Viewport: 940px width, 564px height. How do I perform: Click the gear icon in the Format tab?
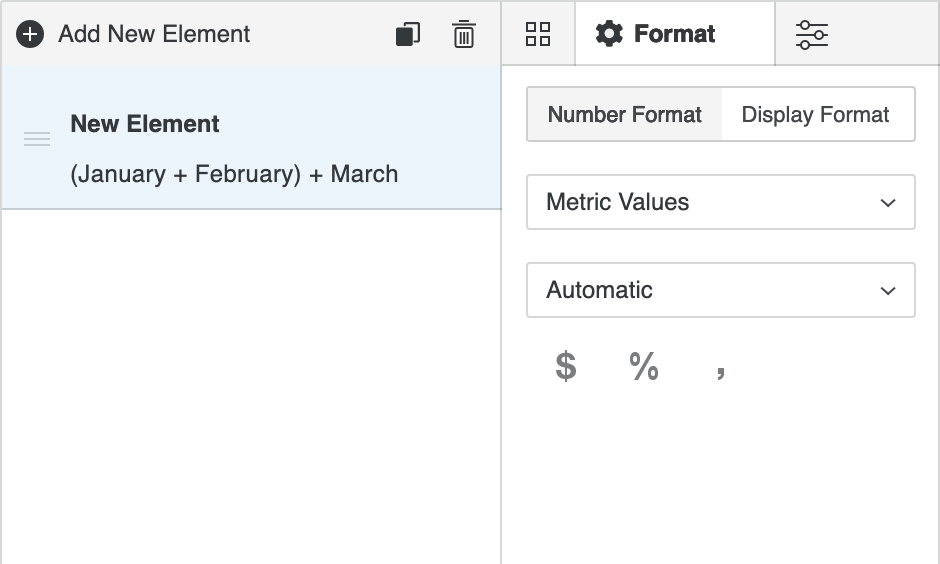[x=609, y=34]
